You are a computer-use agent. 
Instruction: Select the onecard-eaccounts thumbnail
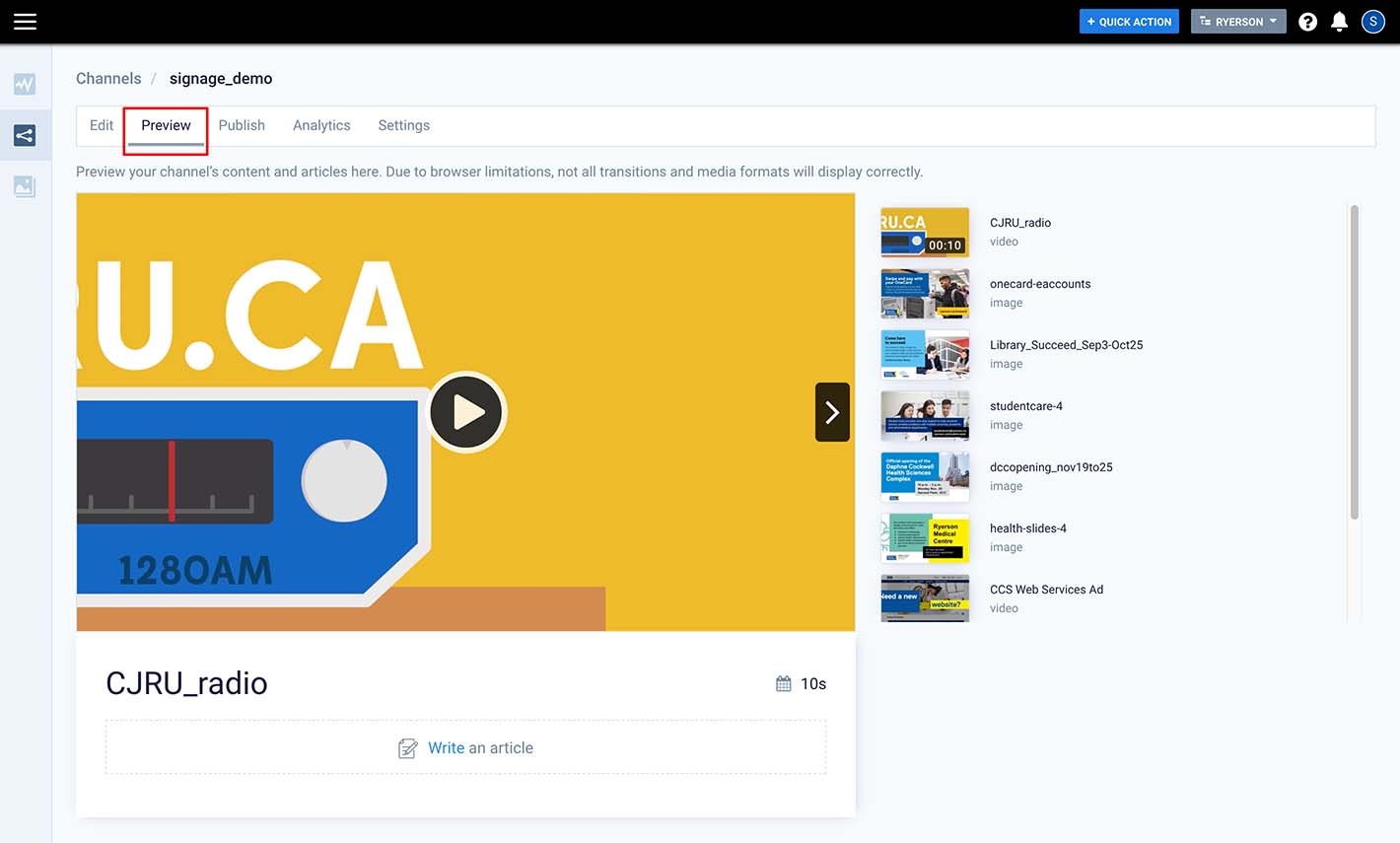coord(925,294)
